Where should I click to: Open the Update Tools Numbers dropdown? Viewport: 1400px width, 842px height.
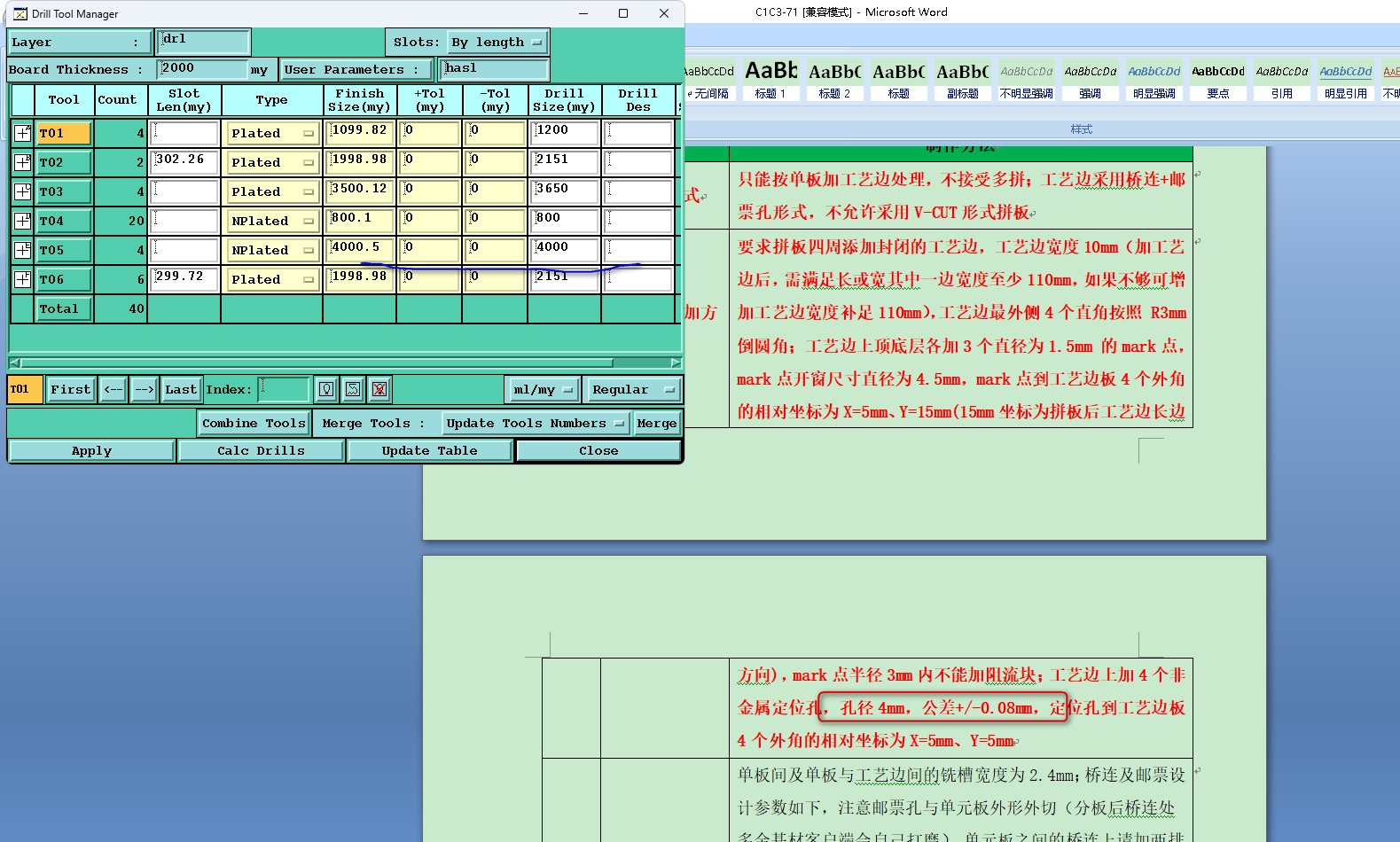click(535, 423)
